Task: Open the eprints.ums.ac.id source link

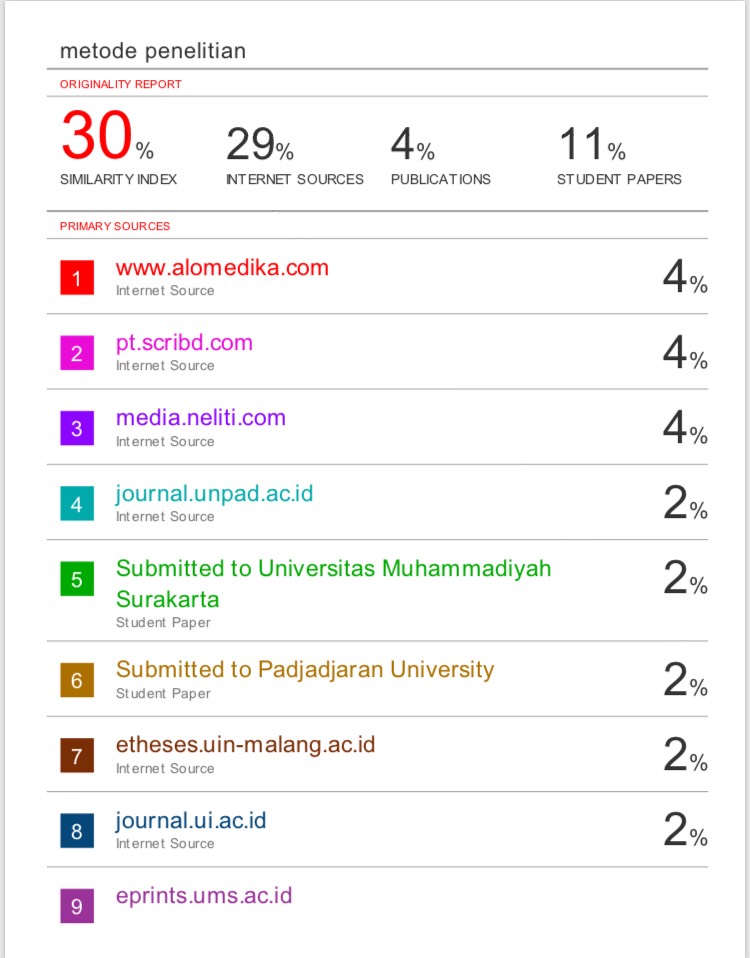Action: (204, 896)
